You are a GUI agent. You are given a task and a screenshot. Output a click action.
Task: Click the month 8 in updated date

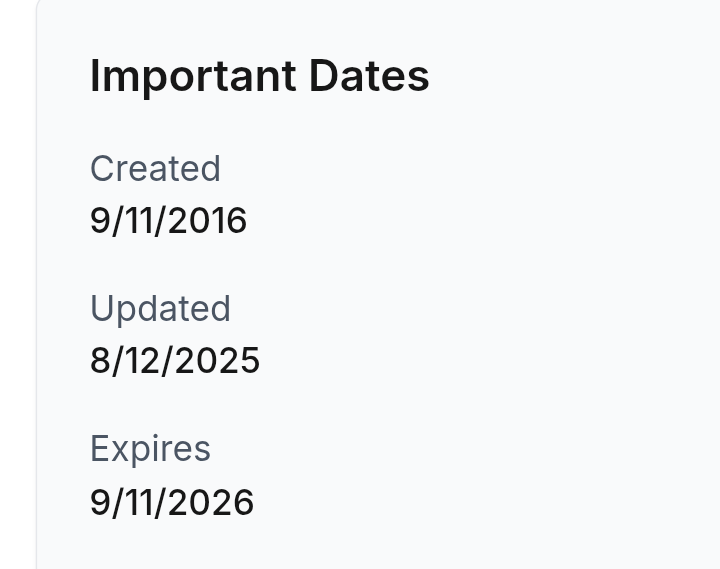click(x=100, y=361)
